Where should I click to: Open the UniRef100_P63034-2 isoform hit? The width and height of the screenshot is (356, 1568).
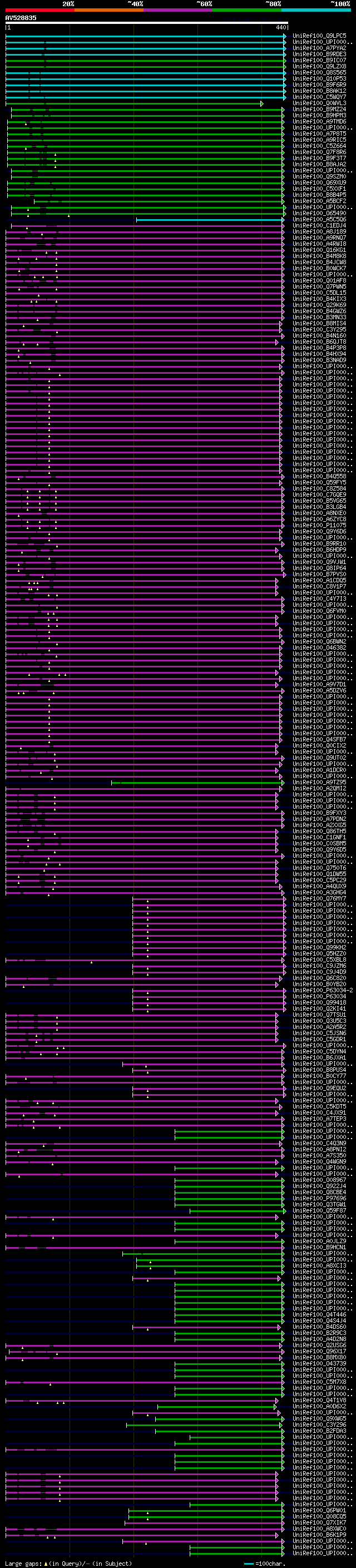[x=323, y=990]
